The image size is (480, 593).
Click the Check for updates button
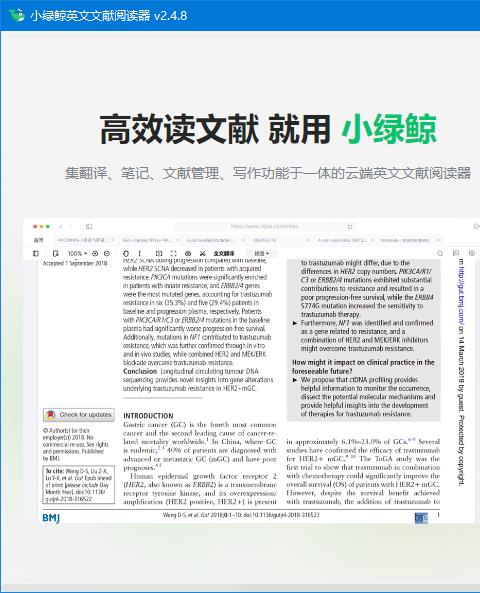click(x=79, y=415)
